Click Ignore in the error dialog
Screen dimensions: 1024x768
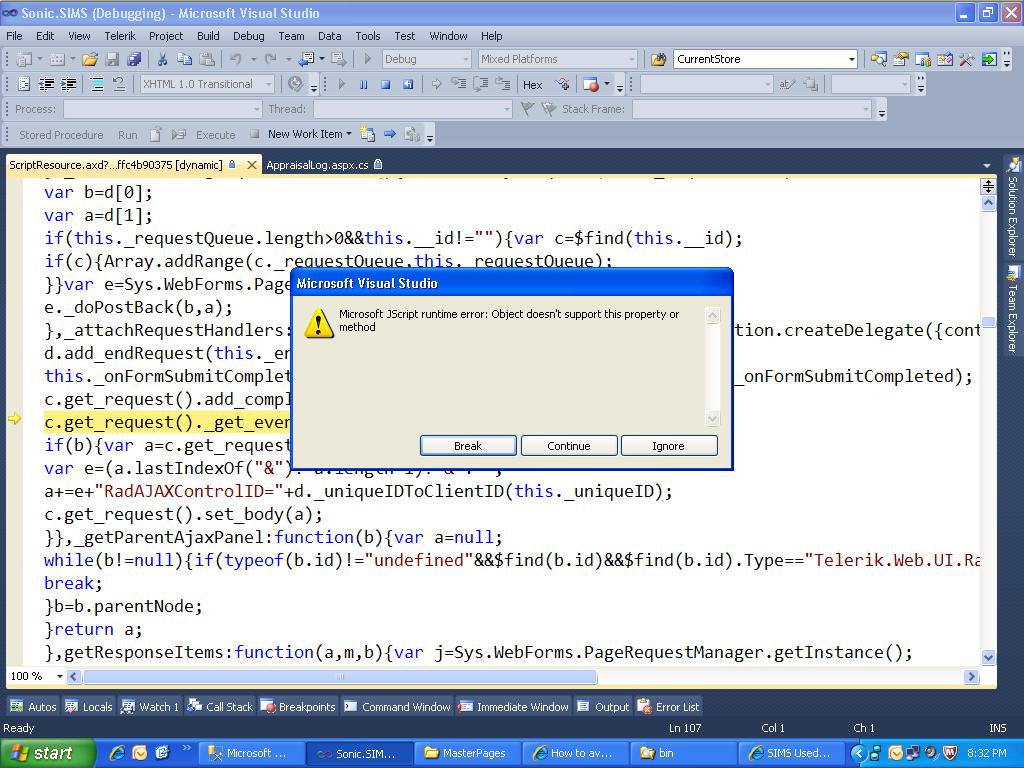668,446
